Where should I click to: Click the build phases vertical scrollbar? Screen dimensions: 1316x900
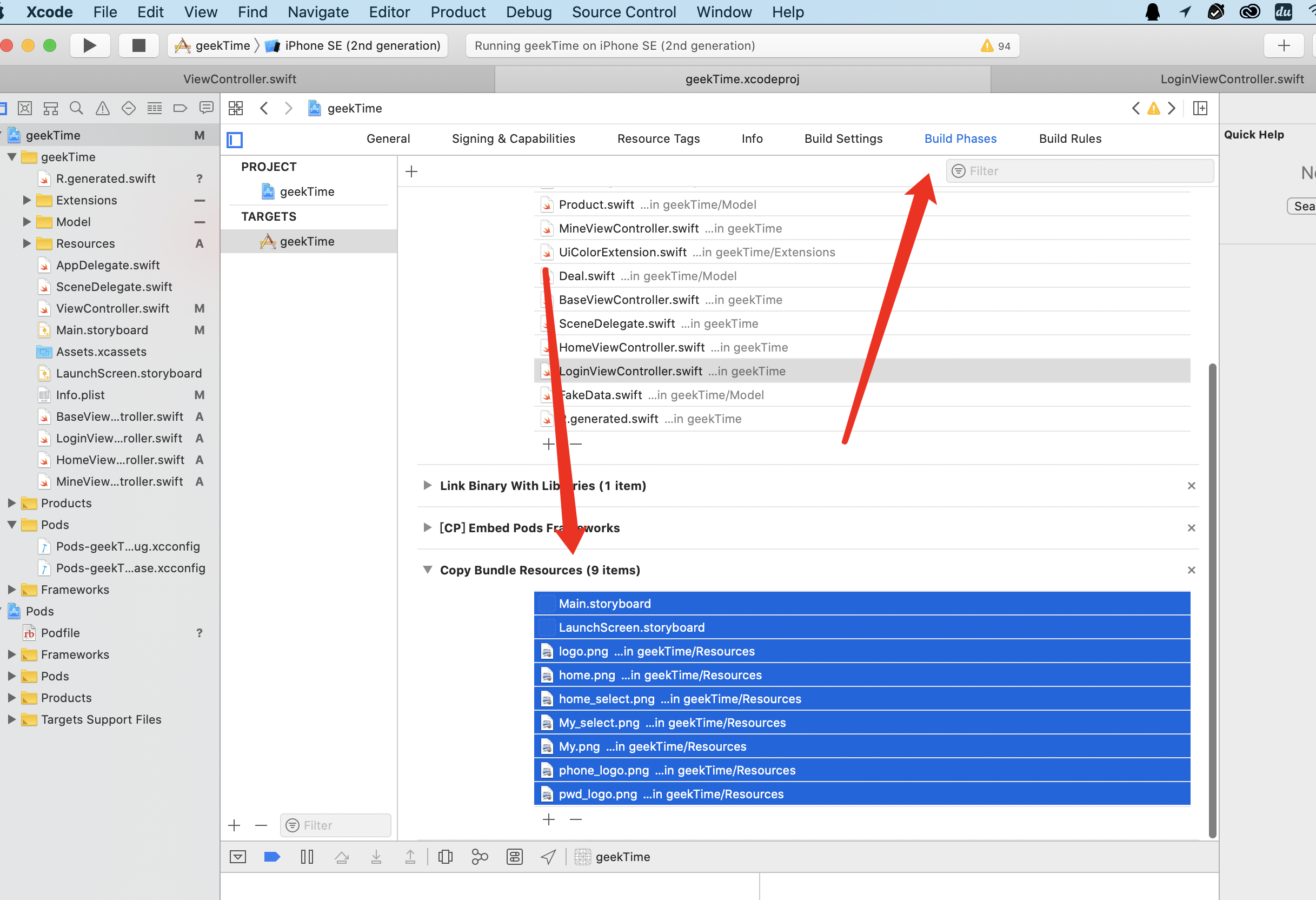click(1212, 600)
